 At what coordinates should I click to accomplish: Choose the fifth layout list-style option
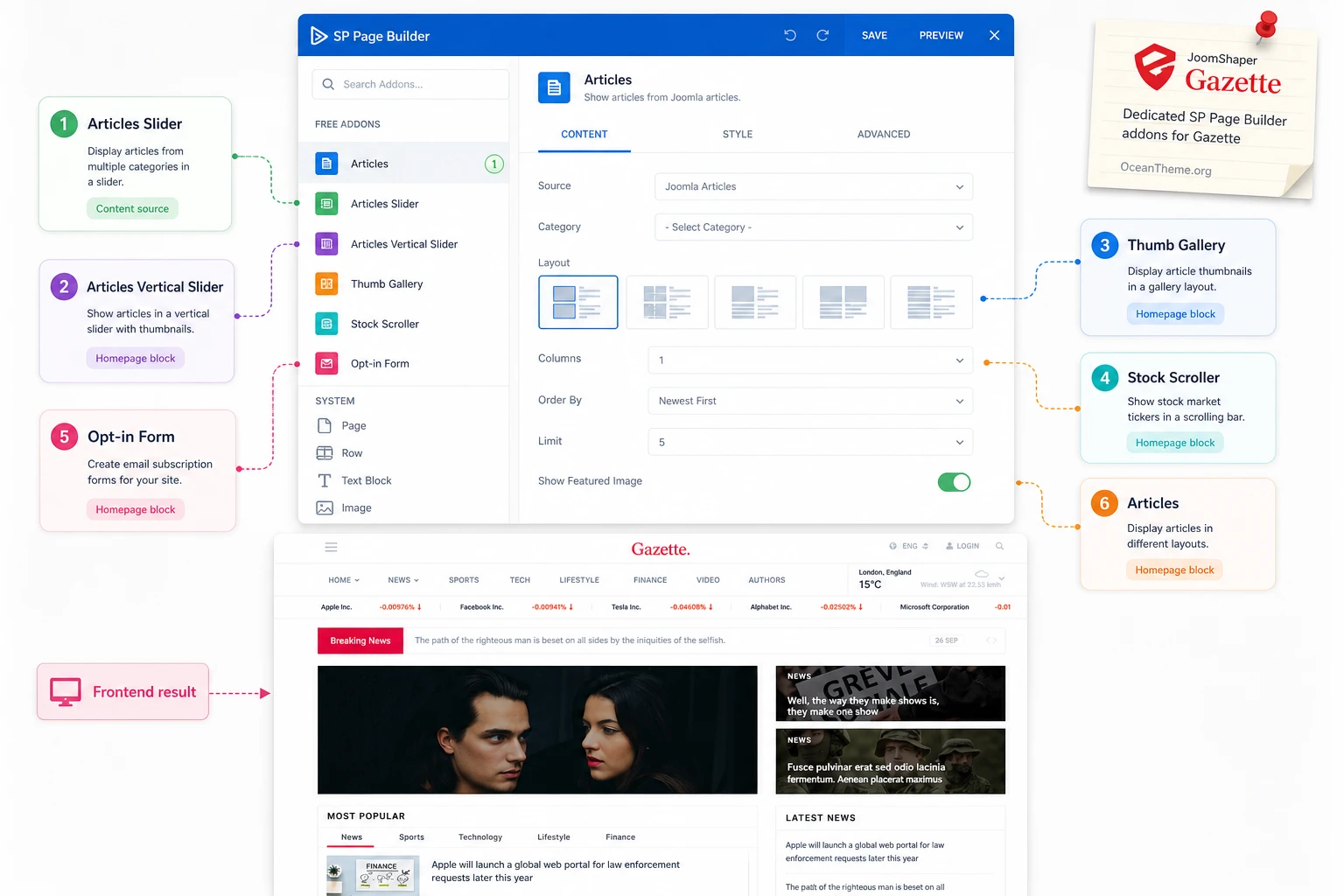click(x=932, y=302)
